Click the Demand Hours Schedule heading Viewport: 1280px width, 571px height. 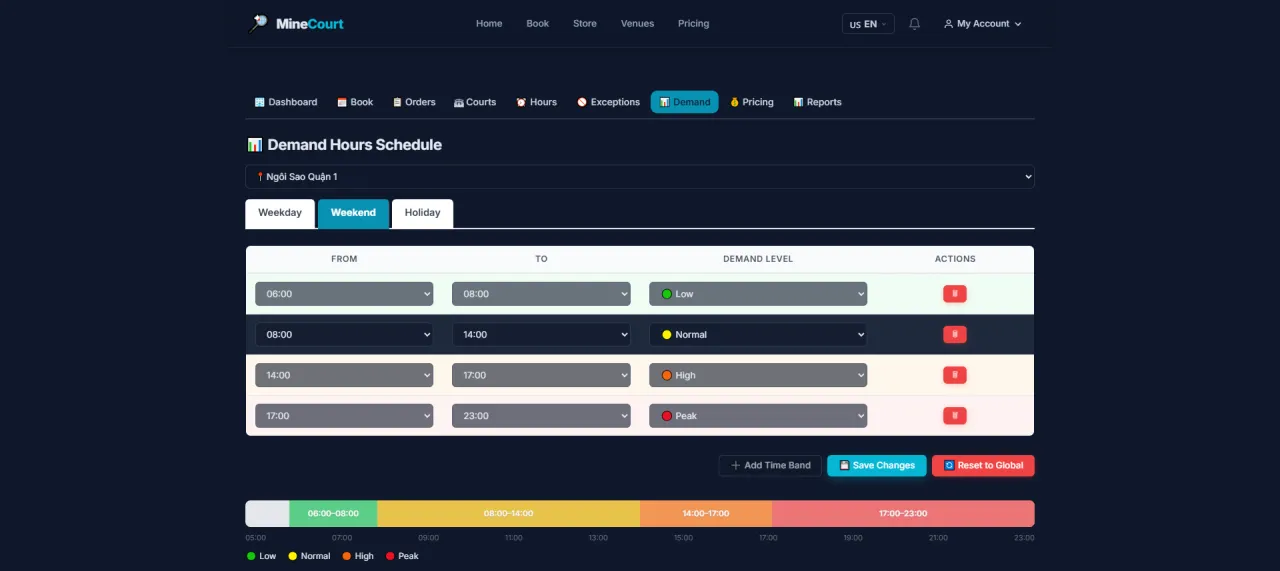344,145
